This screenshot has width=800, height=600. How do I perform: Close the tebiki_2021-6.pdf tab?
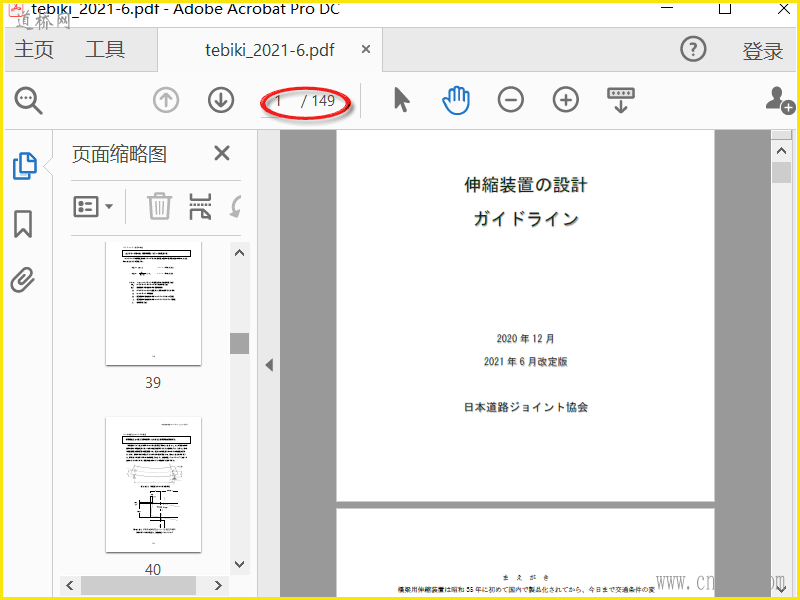click(366, 49)
